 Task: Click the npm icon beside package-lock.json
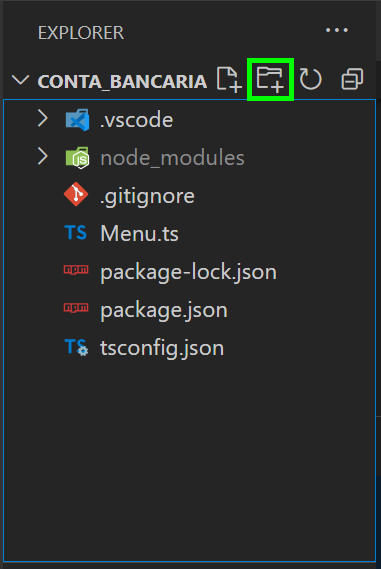point(76,270)
